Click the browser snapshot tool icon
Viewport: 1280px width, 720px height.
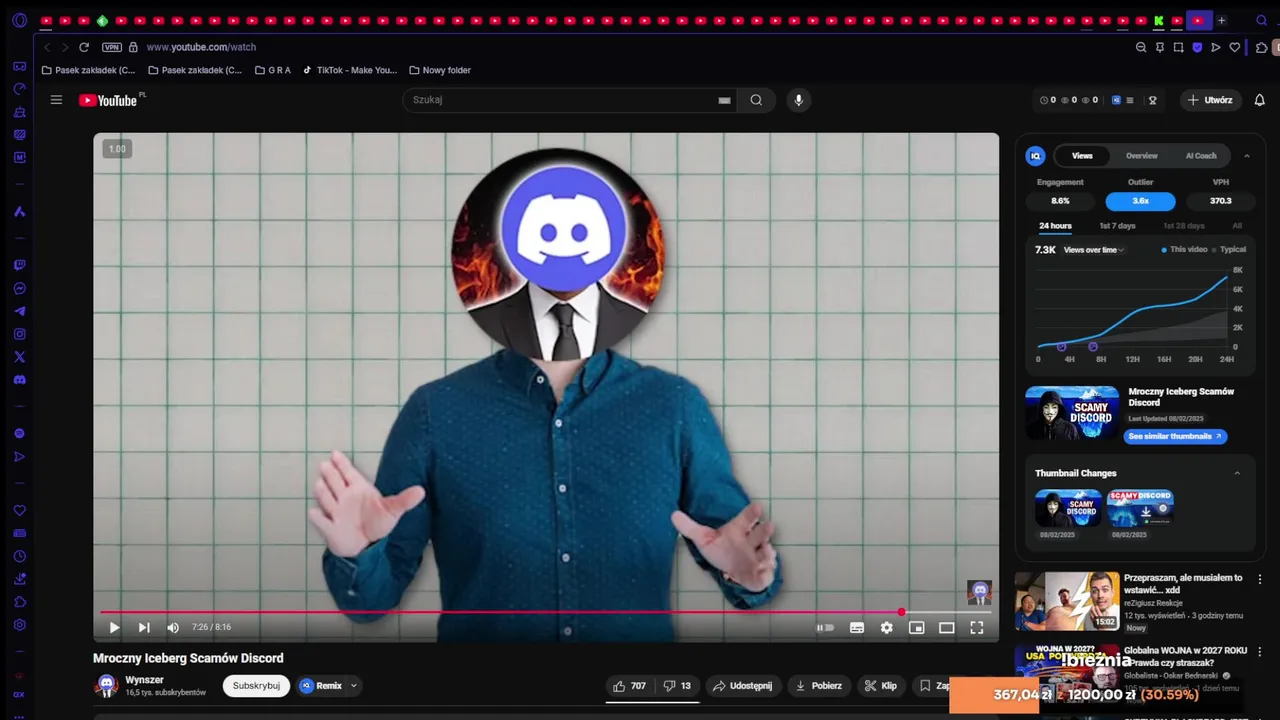(x=1179, y=47)
